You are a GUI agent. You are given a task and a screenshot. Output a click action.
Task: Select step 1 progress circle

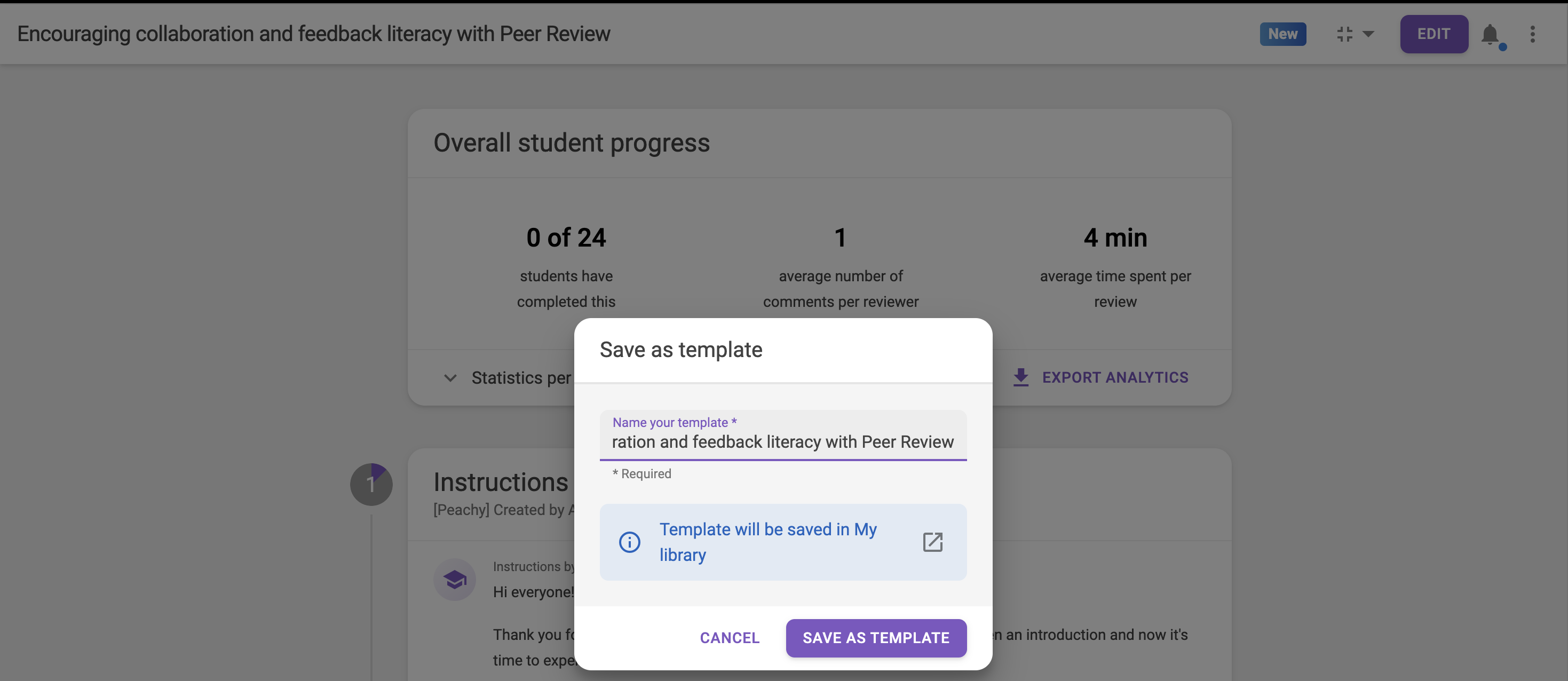(x=371, y=485)
